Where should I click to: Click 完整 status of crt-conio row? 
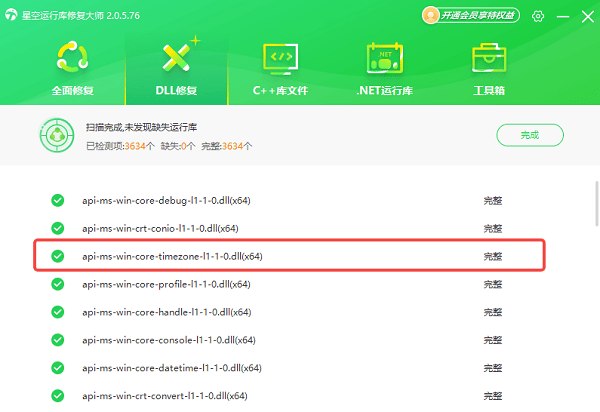[492, 228]
